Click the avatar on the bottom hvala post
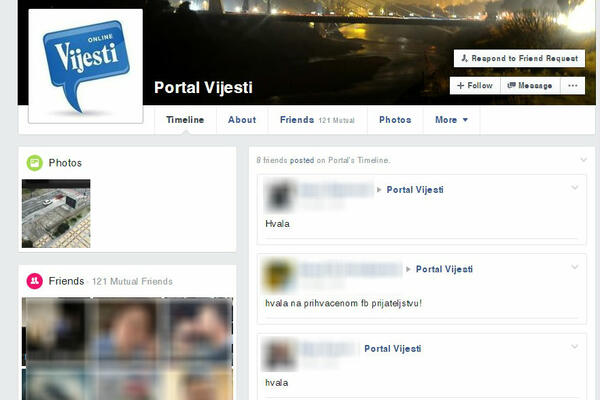 pos(279,355)
